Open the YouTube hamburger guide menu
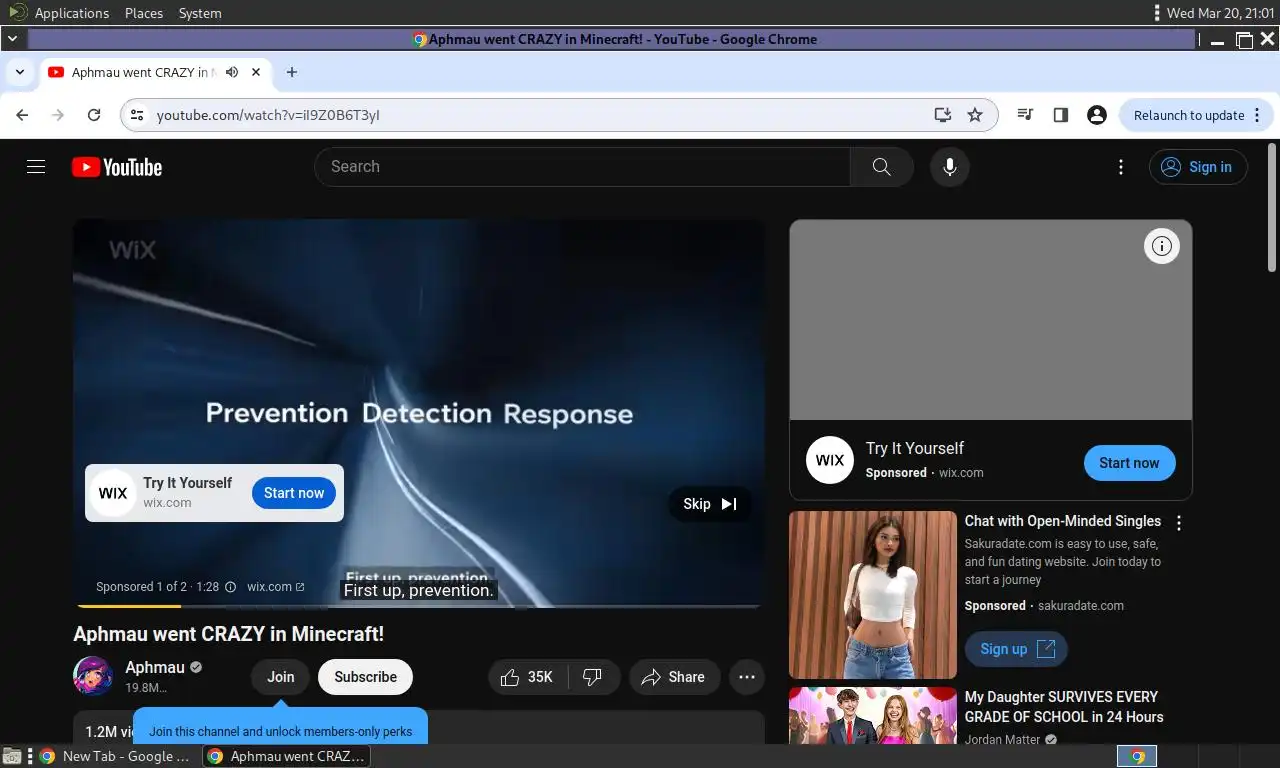 36,167
